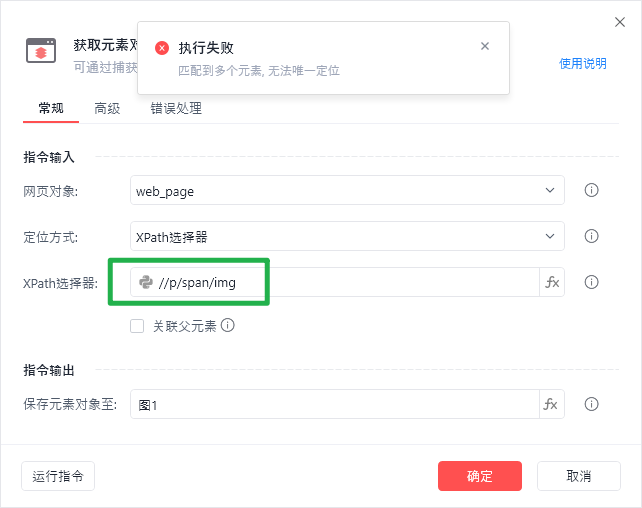Click the fx expression icon in 保存元素对象至 field
The image size is (642, 508).
(x=552, y=404)
